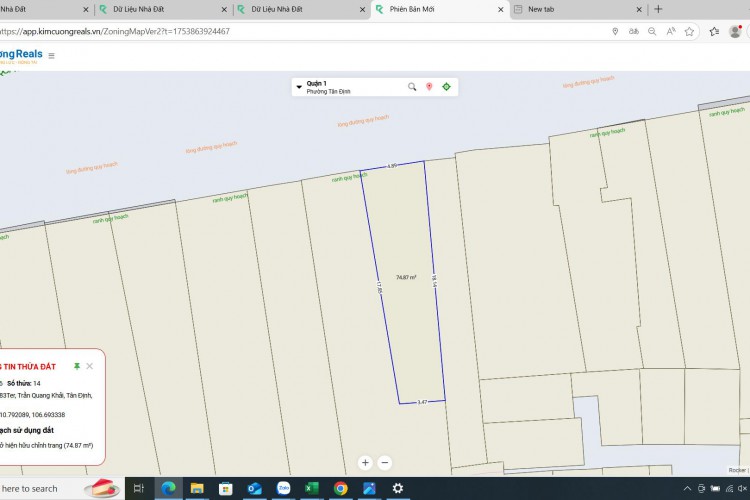Click the KimCuongReals logo
Viewport: 750px width, 500px height.
coord(21,56)
